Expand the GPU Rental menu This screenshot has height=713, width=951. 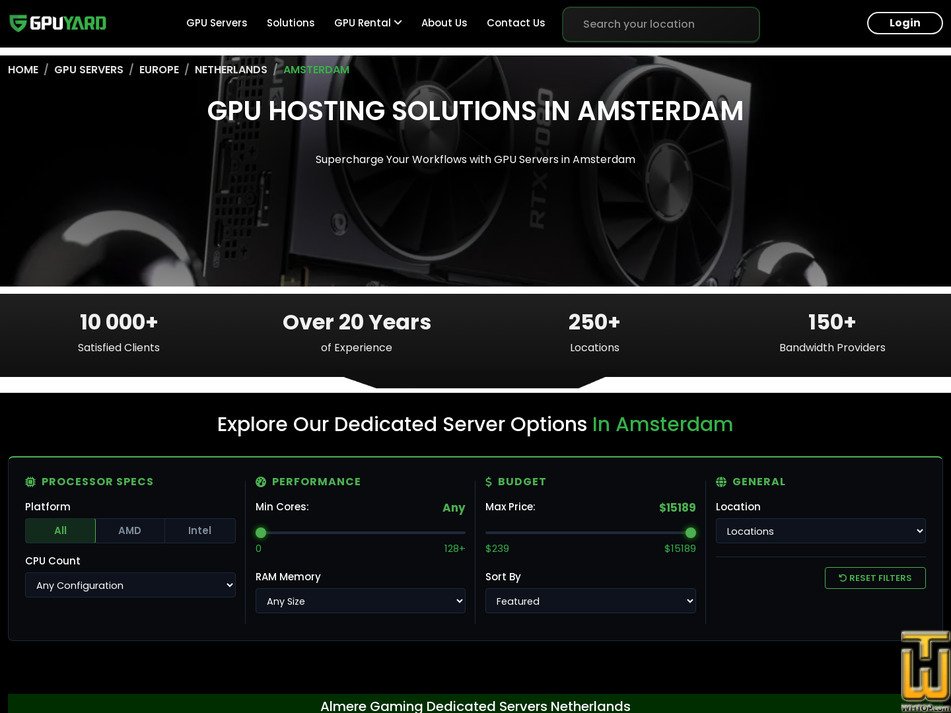pyautogui.click(x=368, y=23)
